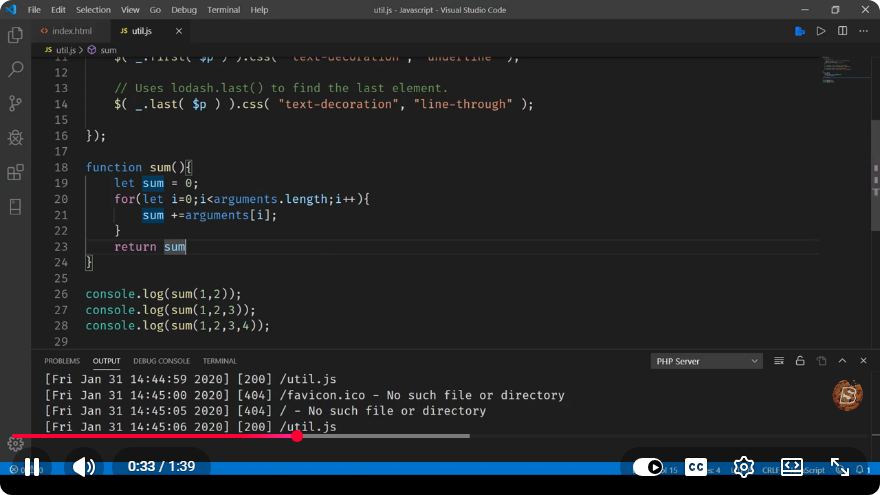
Task: Toggle the video autoplay switch
Action: click(x=648, y=467)
